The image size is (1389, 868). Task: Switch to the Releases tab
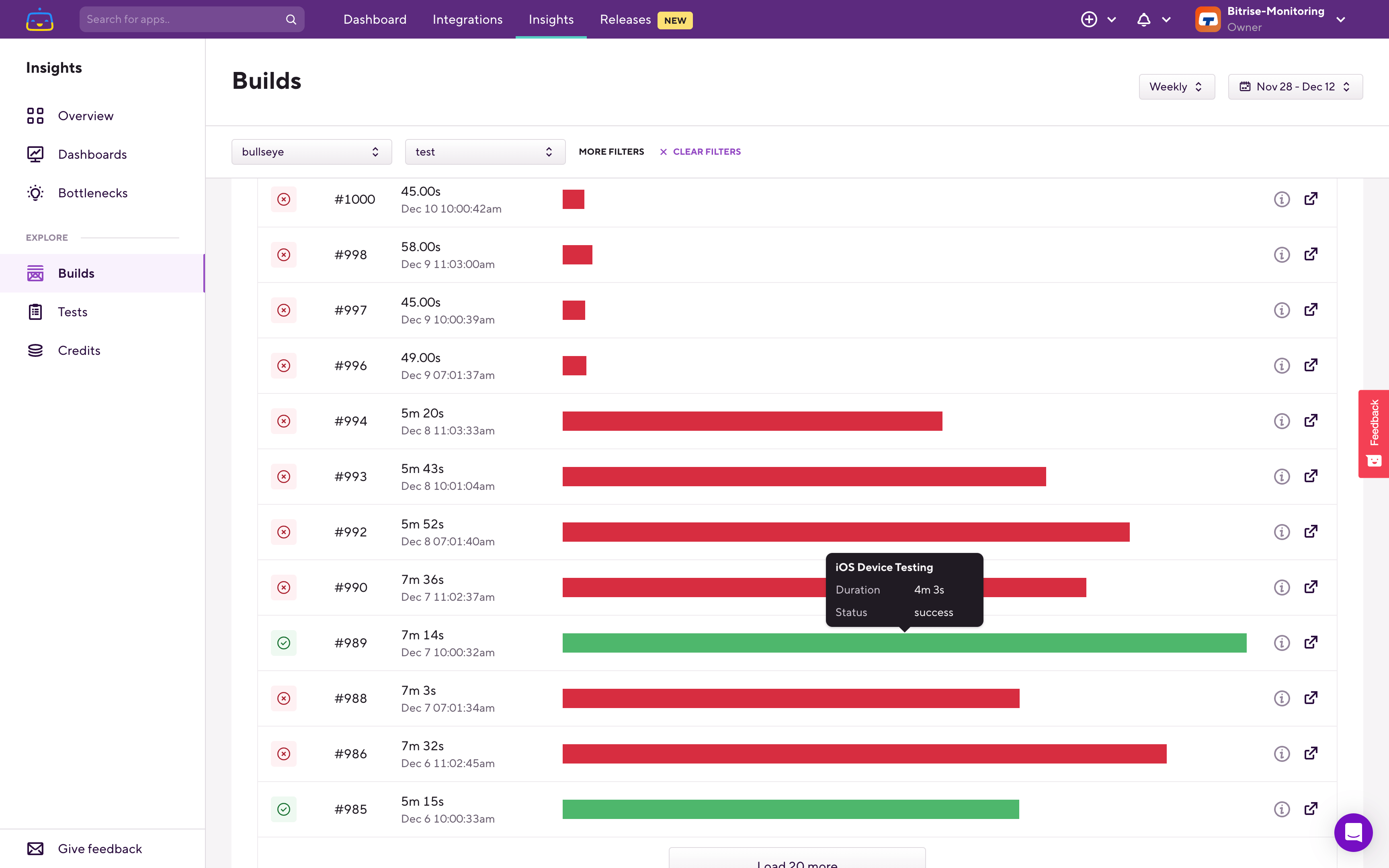coord(625,20)
